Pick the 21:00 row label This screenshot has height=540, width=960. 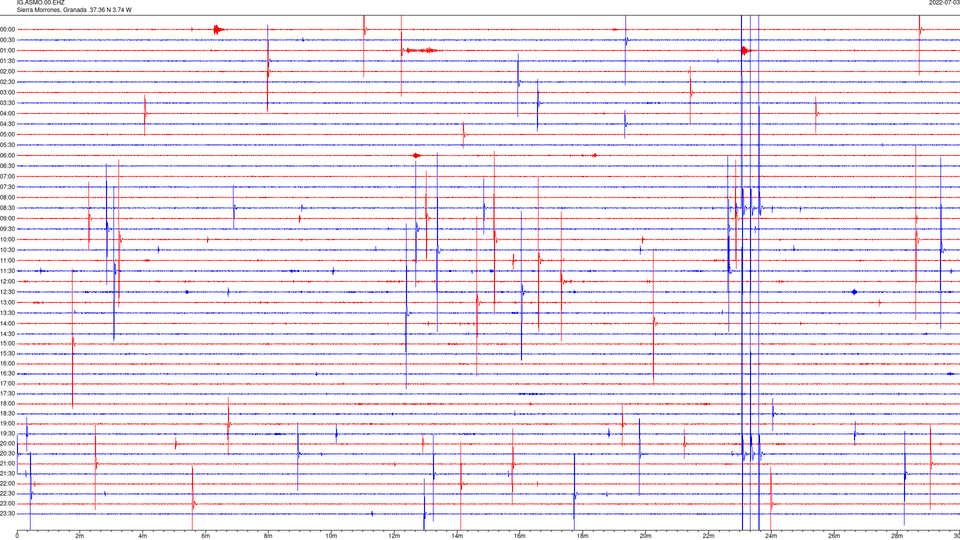click(x=8, y=463)
